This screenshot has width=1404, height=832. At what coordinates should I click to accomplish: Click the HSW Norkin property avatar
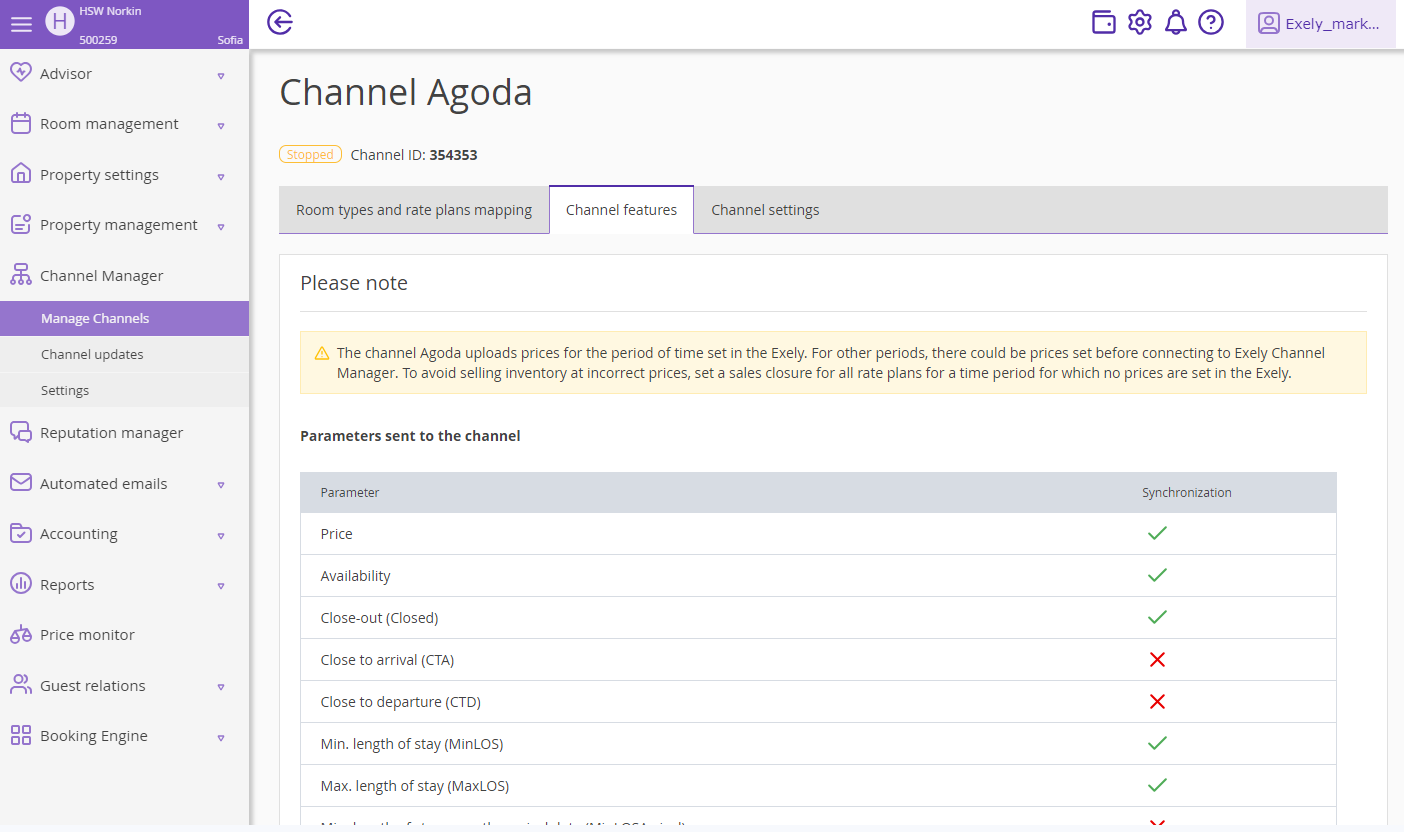pos(60,21)
